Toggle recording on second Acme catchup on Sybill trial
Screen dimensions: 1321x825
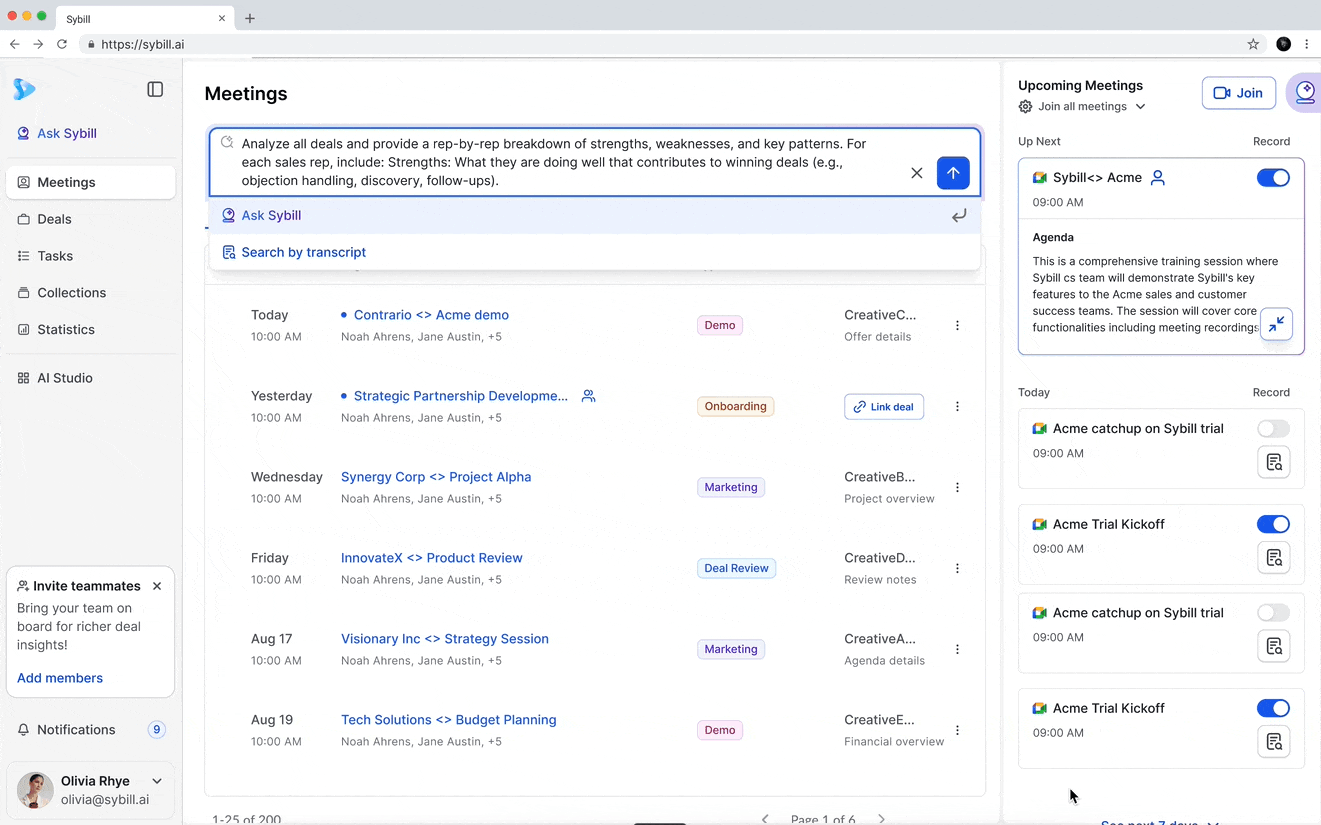point(1273,613)
